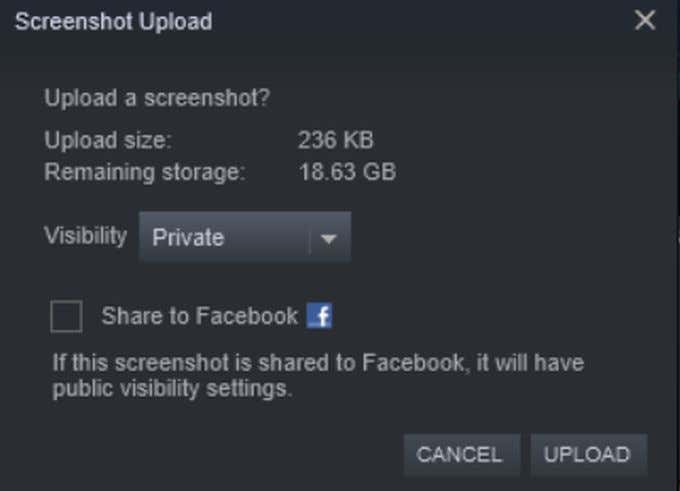Viewport: 680px width, 491px height.
Task: Click the "Share to Facebook" label text
Action: 199,317
